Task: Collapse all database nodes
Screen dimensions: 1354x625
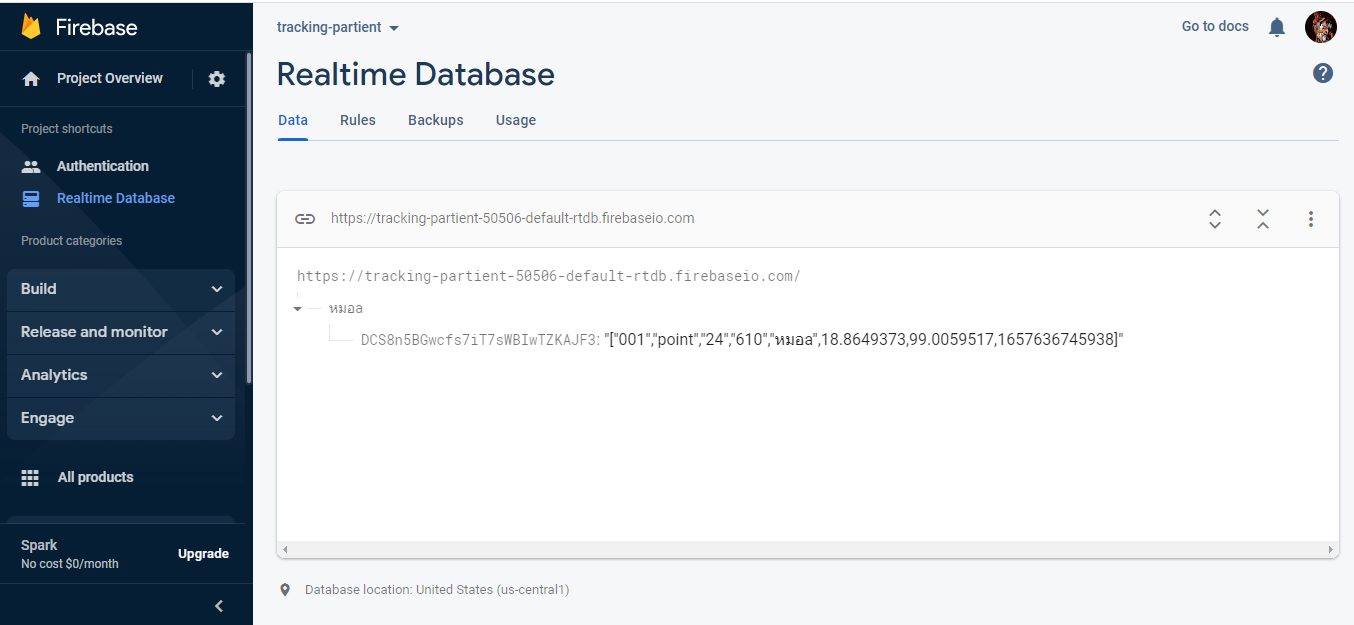Action: click(x=1263, y=219)
